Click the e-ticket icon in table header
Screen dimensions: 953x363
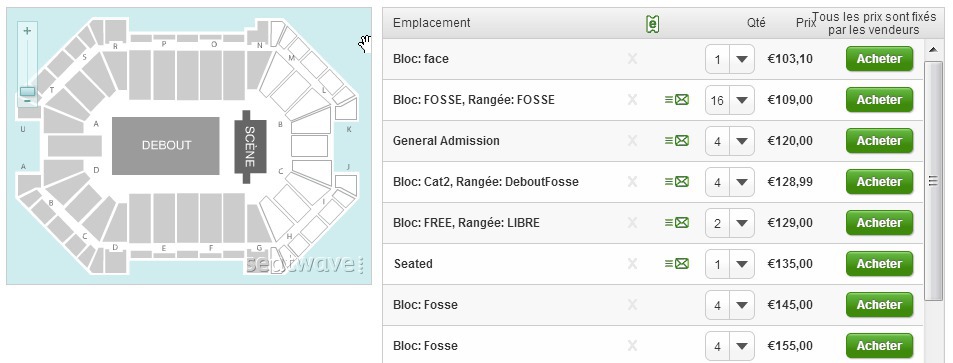click(x=652, y=24)
